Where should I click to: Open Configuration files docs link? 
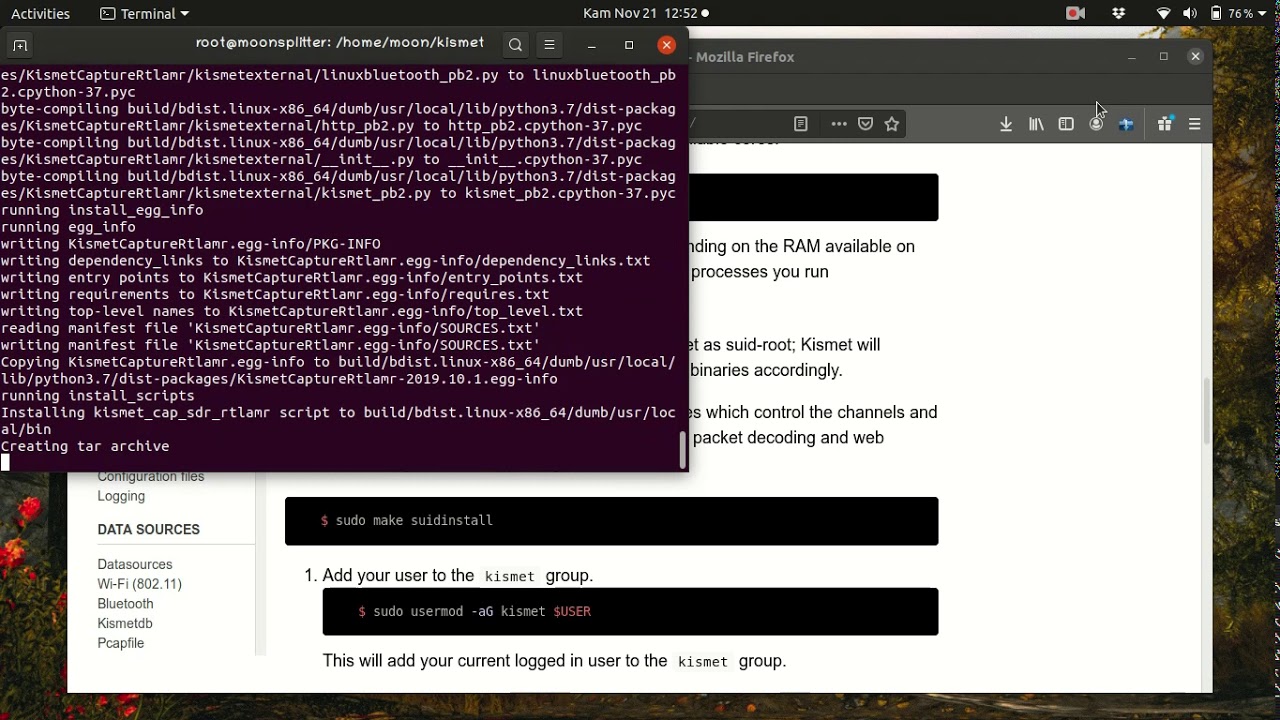point(151,477)
